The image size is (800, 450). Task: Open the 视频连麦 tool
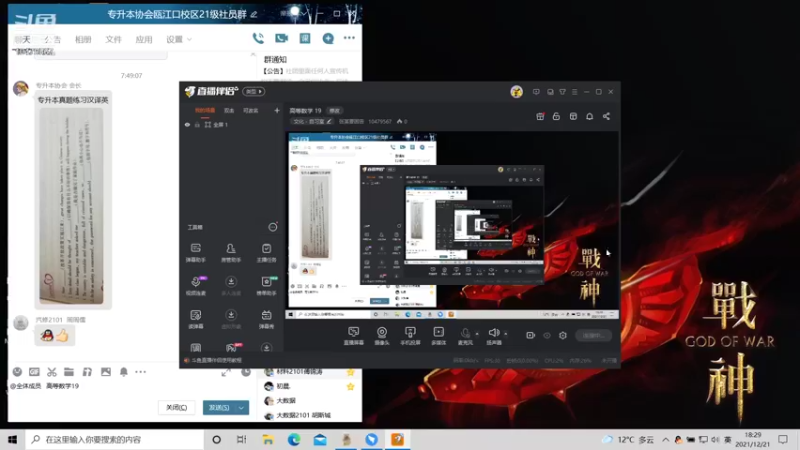click(x=196, y=286)
